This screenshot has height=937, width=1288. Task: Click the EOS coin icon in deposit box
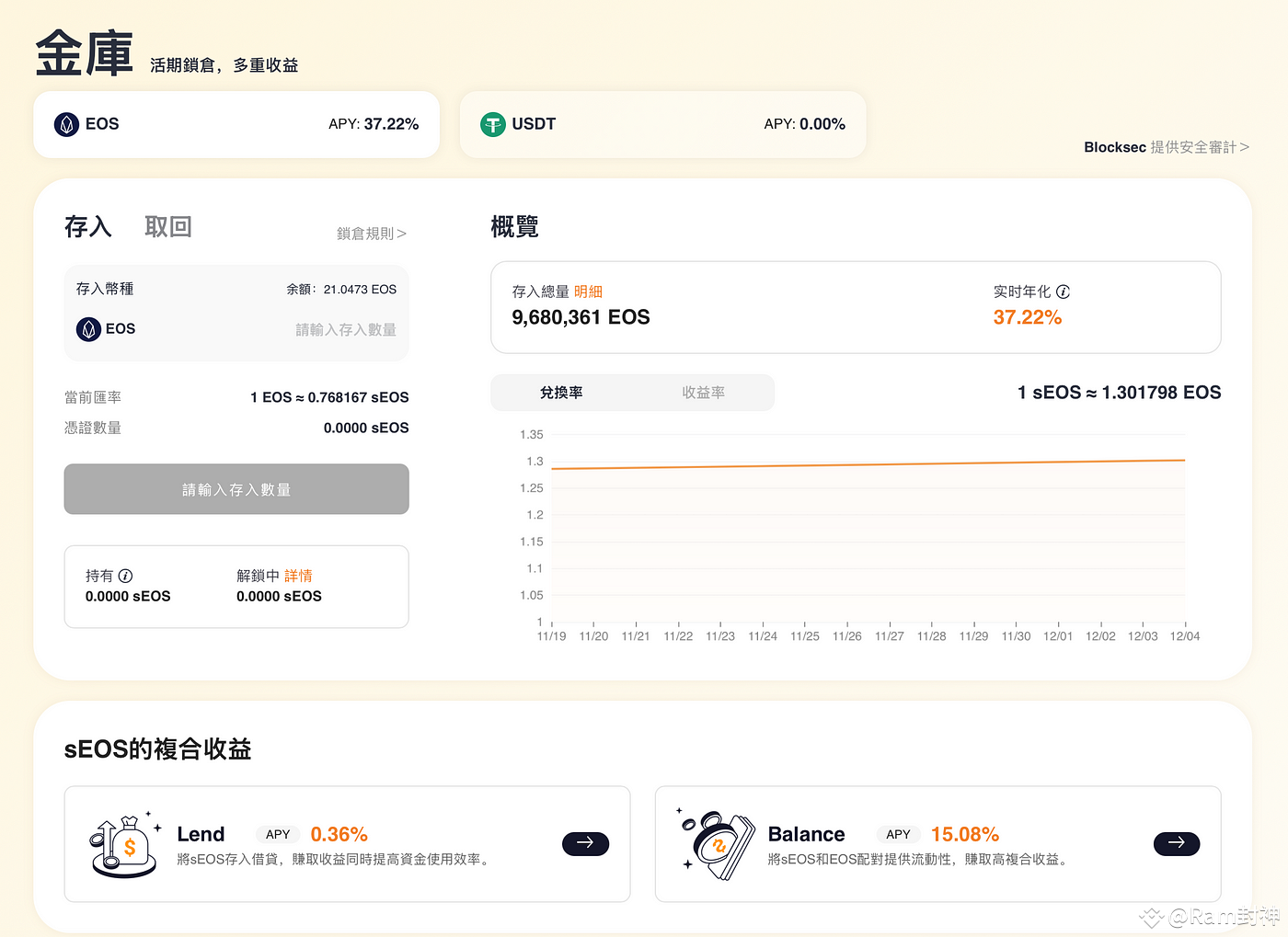88,329
